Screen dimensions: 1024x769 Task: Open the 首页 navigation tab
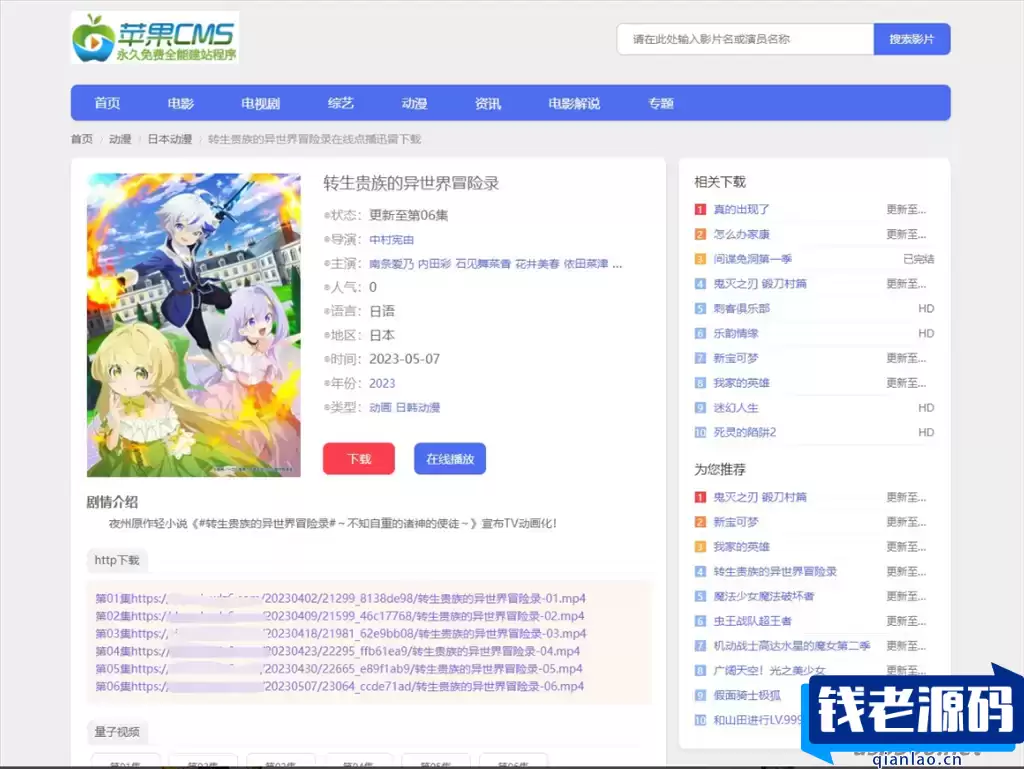click(x=107, y=103)
